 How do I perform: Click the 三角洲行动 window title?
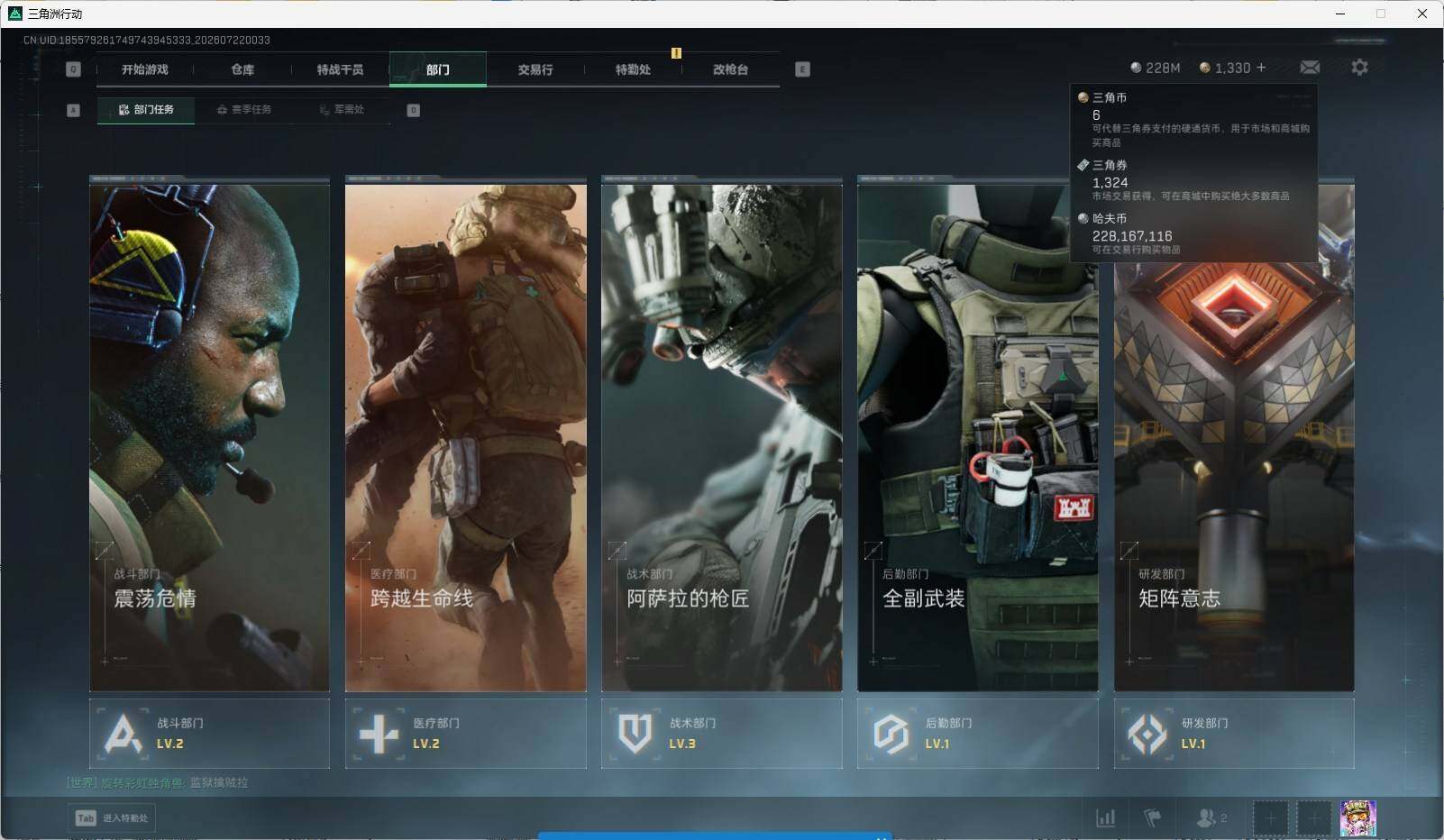pyautogui.click(x=55, y=14)
